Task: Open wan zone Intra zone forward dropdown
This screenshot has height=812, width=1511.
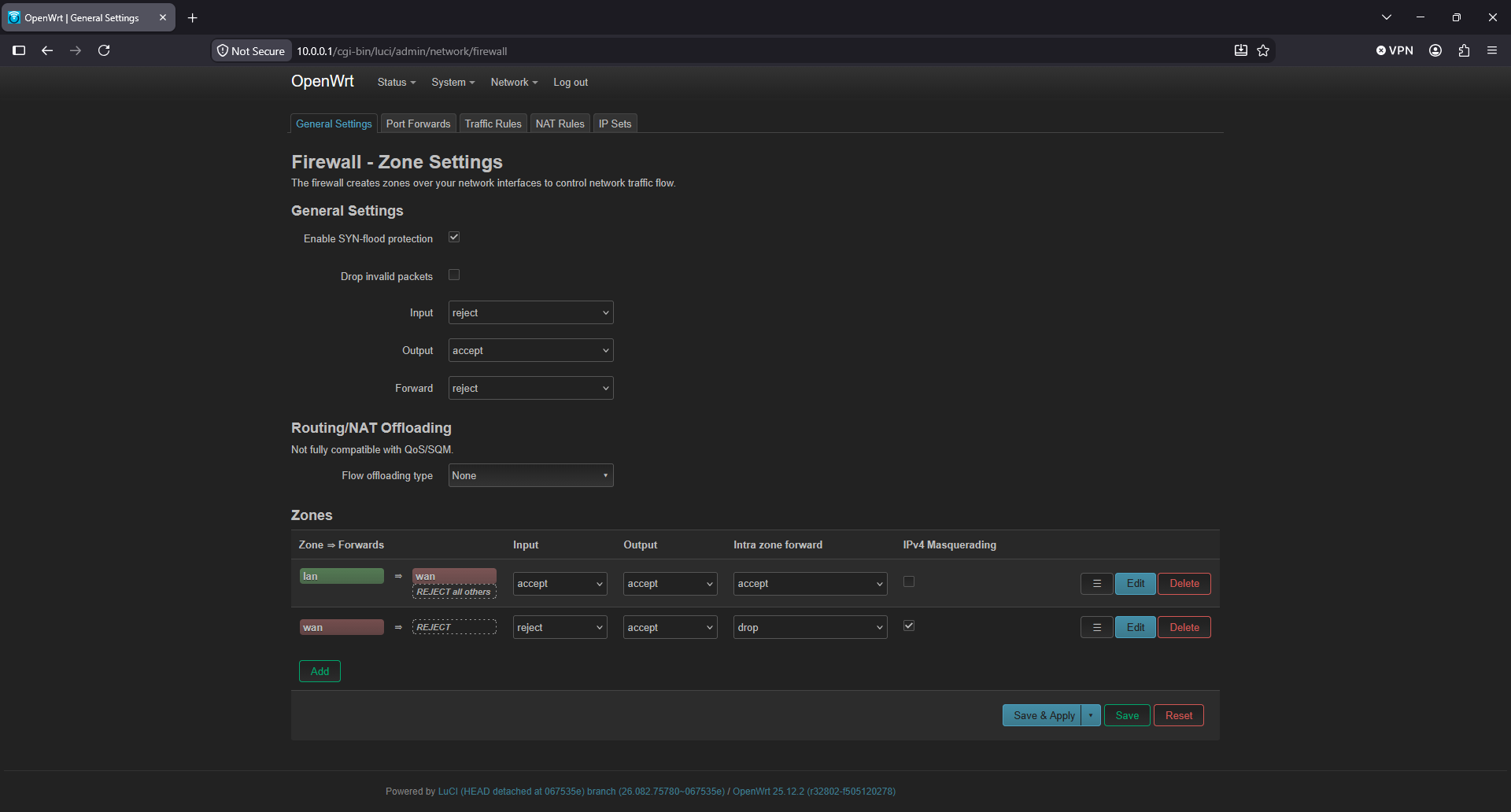Action: 811,628
